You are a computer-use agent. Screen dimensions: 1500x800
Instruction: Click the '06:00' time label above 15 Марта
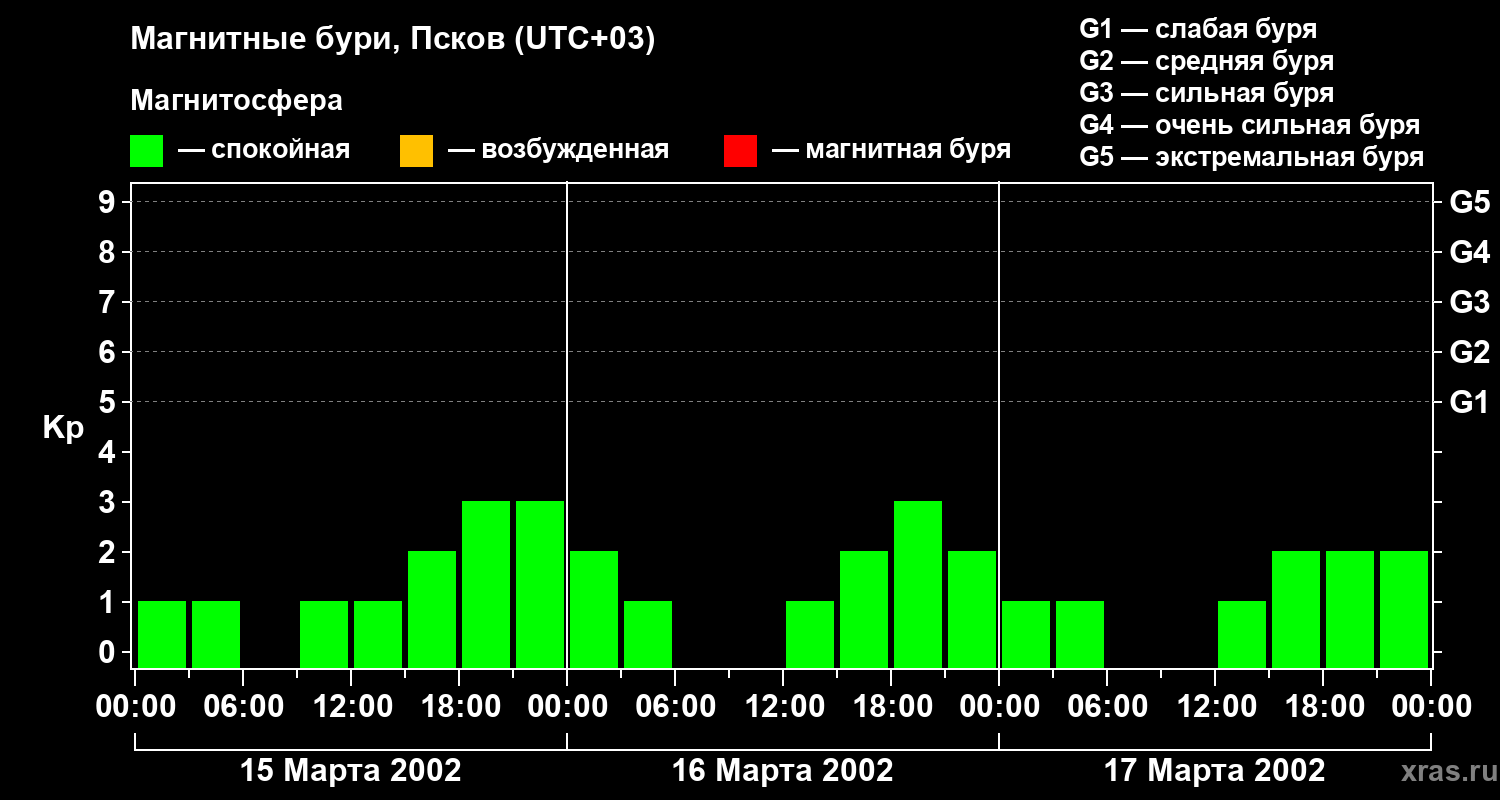(243, 707)
